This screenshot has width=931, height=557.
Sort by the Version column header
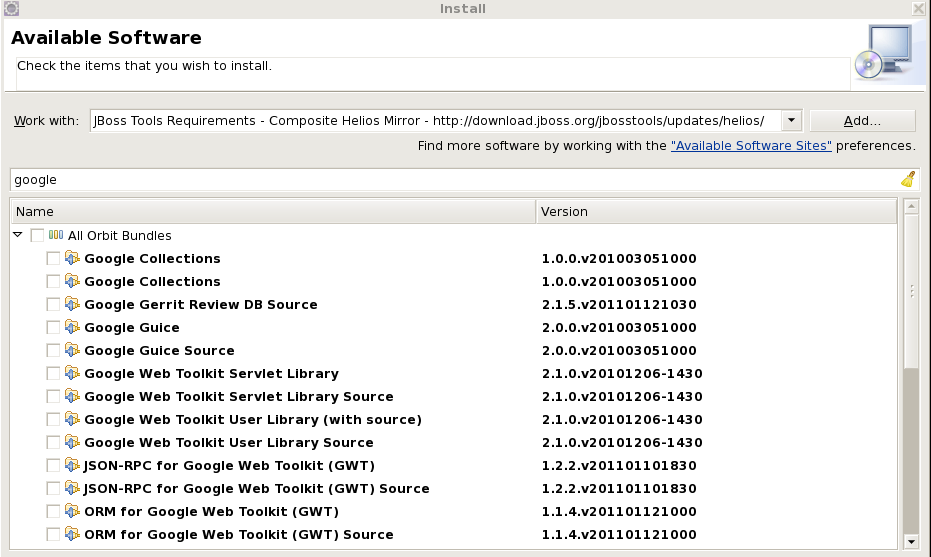[x=715, y=212]
